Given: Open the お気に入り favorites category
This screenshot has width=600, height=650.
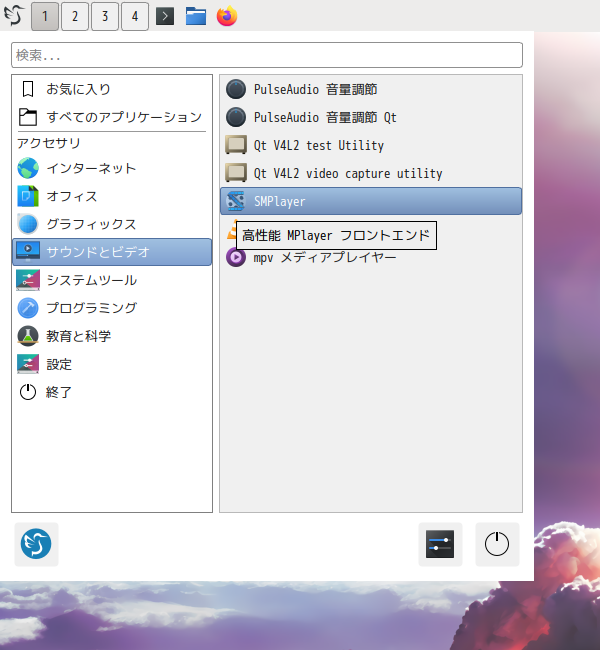Looking at the screenshot, I should point(112,89).
